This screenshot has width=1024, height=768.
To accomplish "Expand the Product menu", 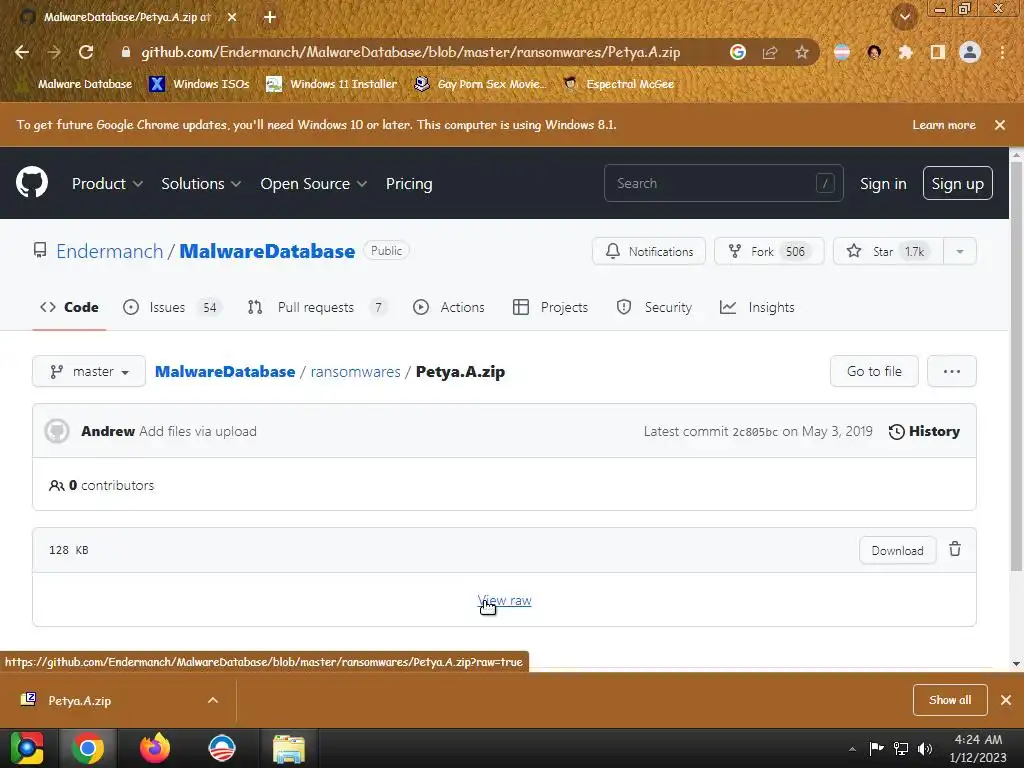I will point(107,184).
